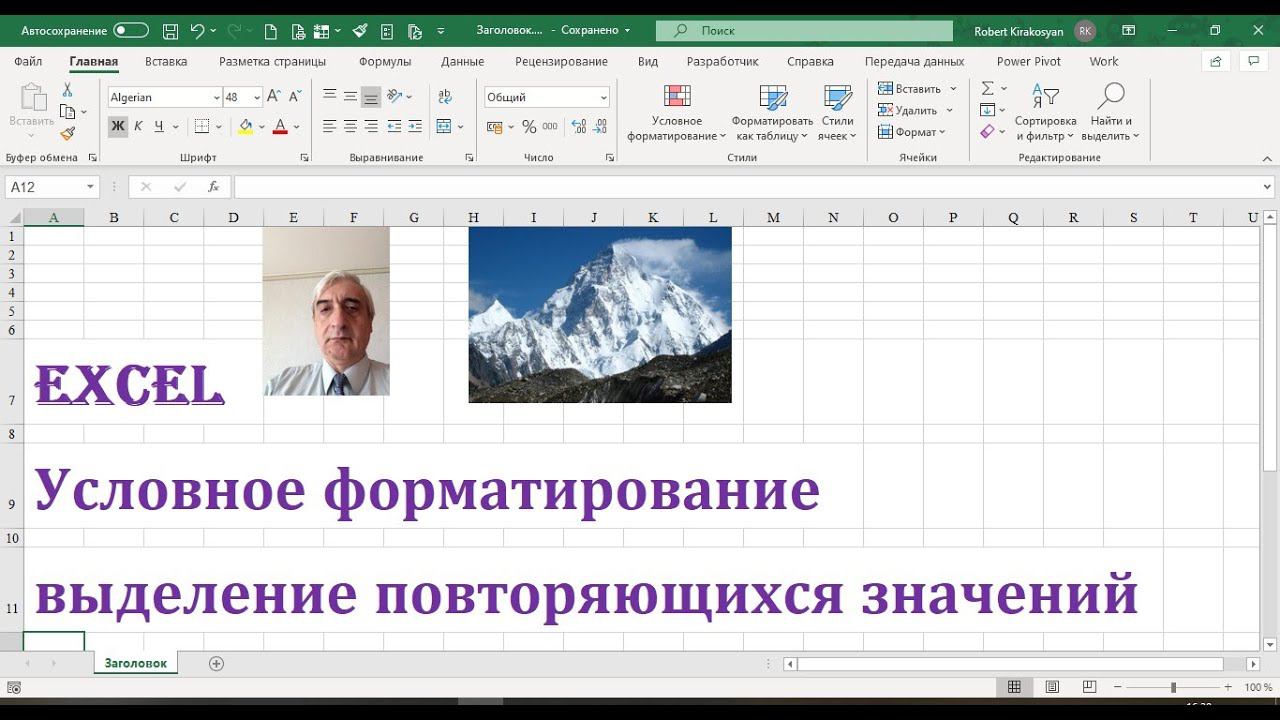Open the font name dropdown showing Algerian
The height and width of the screenshot is (720, 1280).
216,97
